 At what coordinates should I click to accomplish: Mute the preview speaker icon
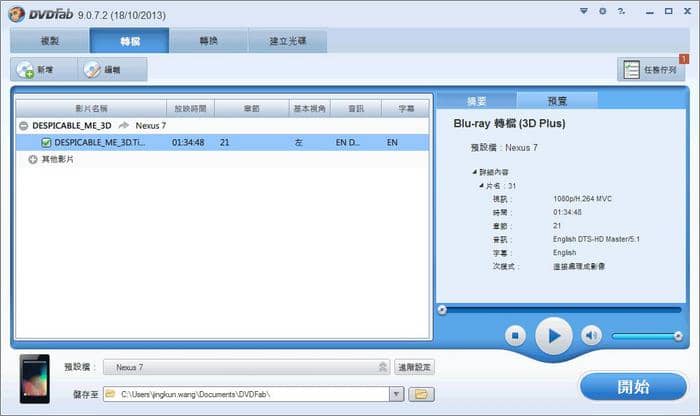coord(592,335)
